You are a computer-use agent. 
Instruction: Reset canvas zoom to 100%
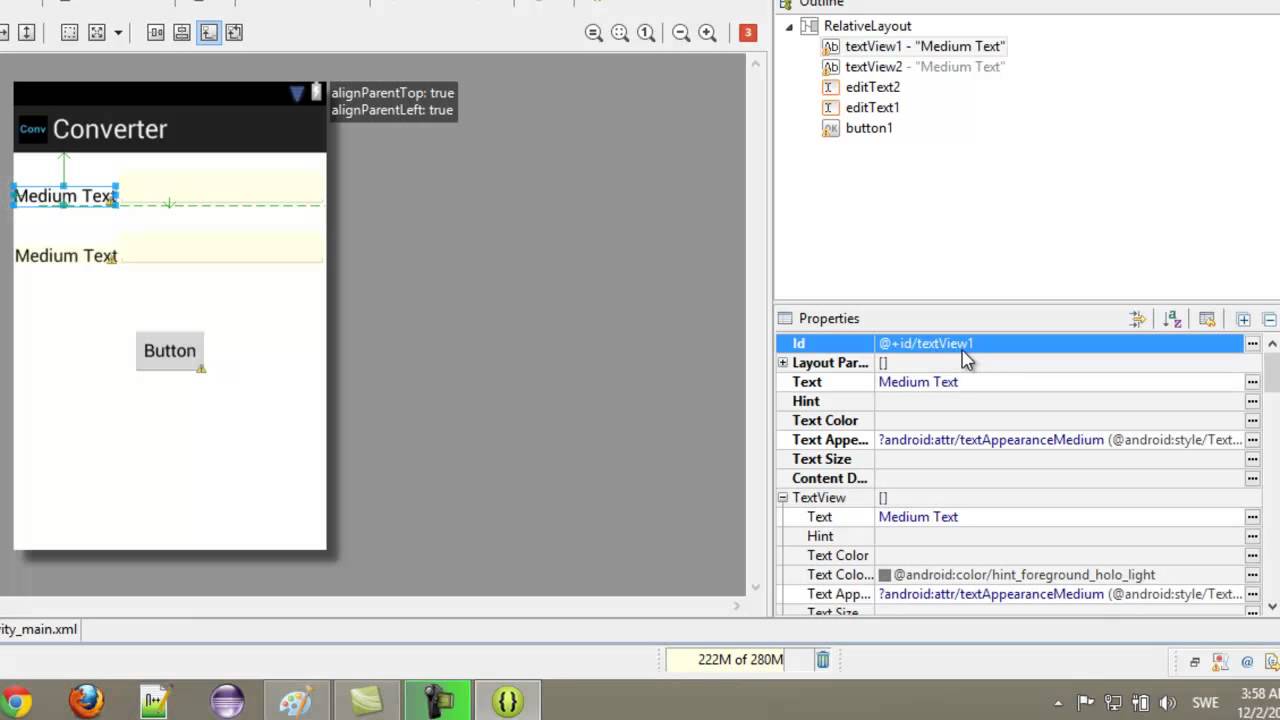pyautogui.click(x=646, y=33)
